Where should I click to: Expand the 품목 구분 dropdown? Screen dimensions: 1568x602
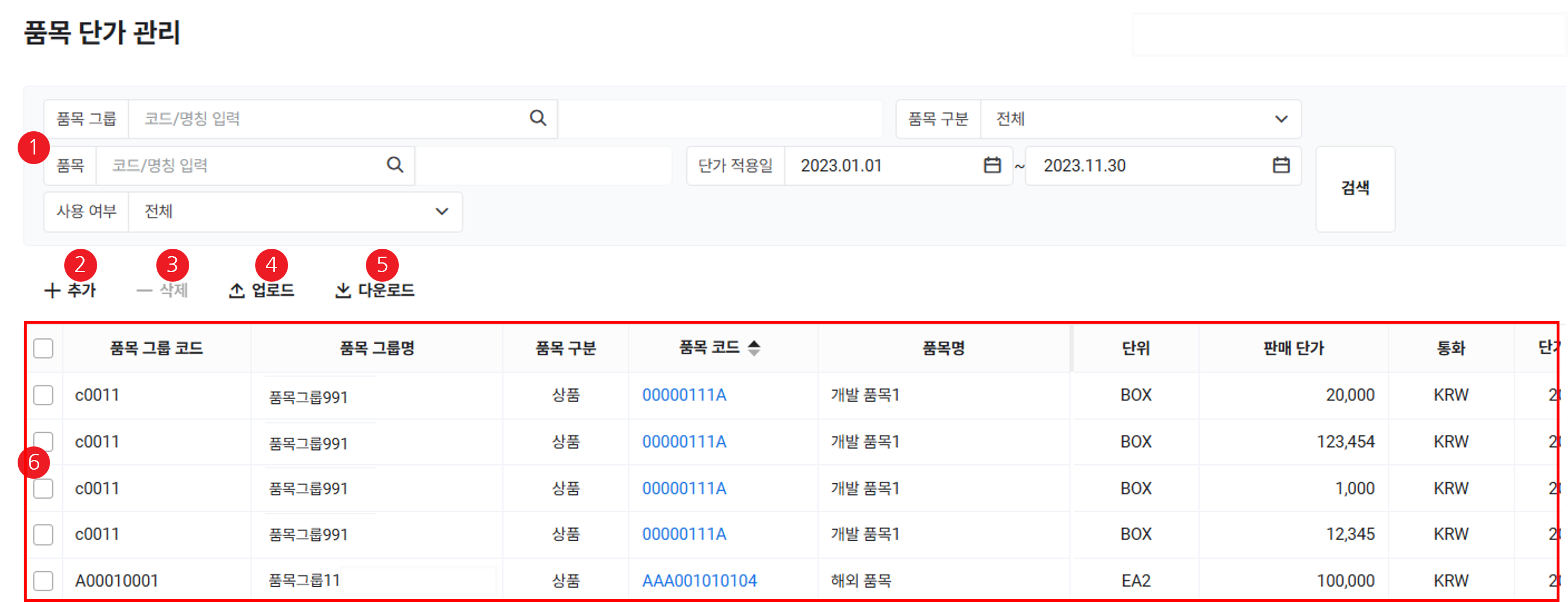pos(1281,119)
